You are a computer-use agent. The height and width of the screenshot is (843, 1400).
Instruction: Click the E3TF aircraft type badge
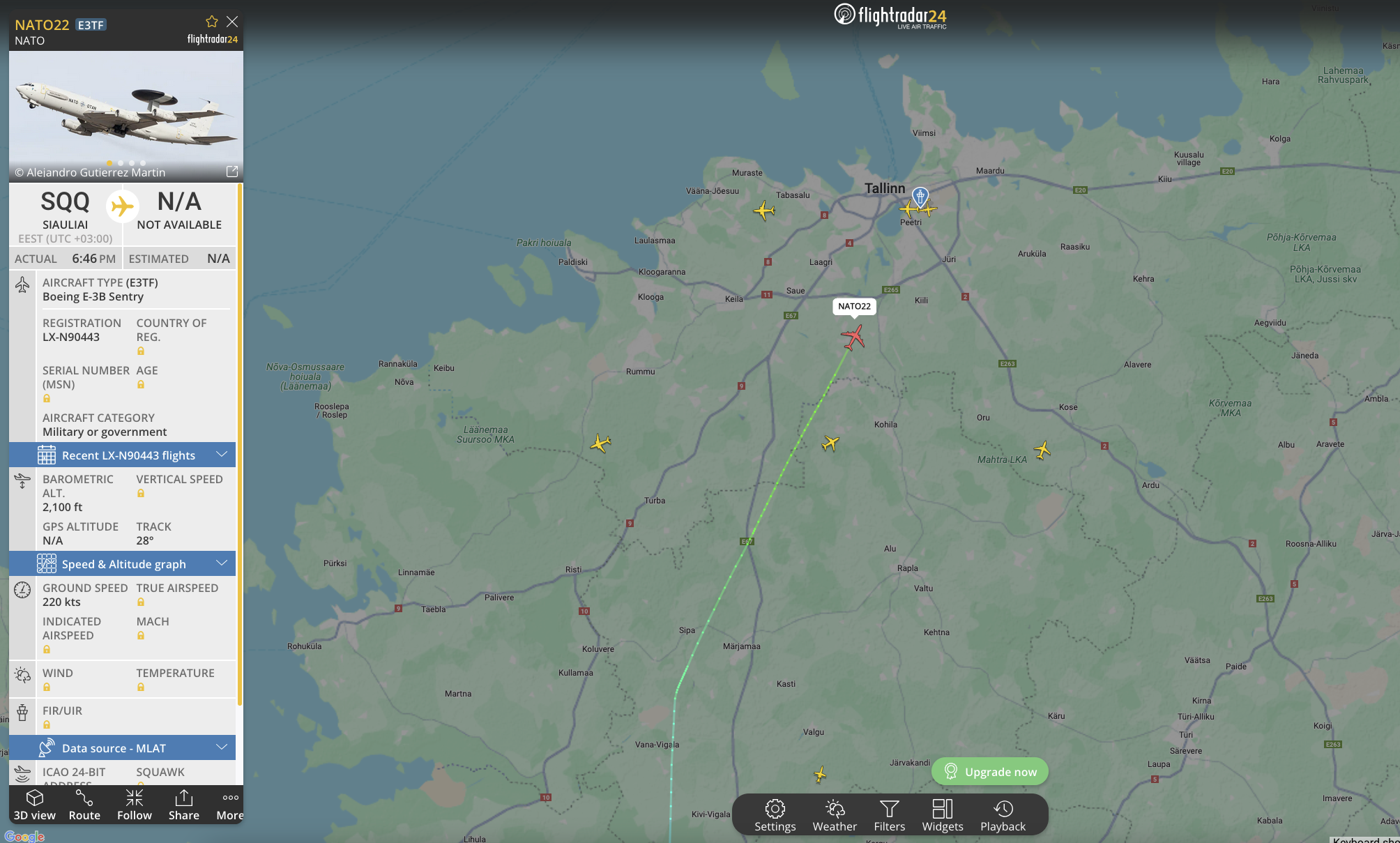91,25
